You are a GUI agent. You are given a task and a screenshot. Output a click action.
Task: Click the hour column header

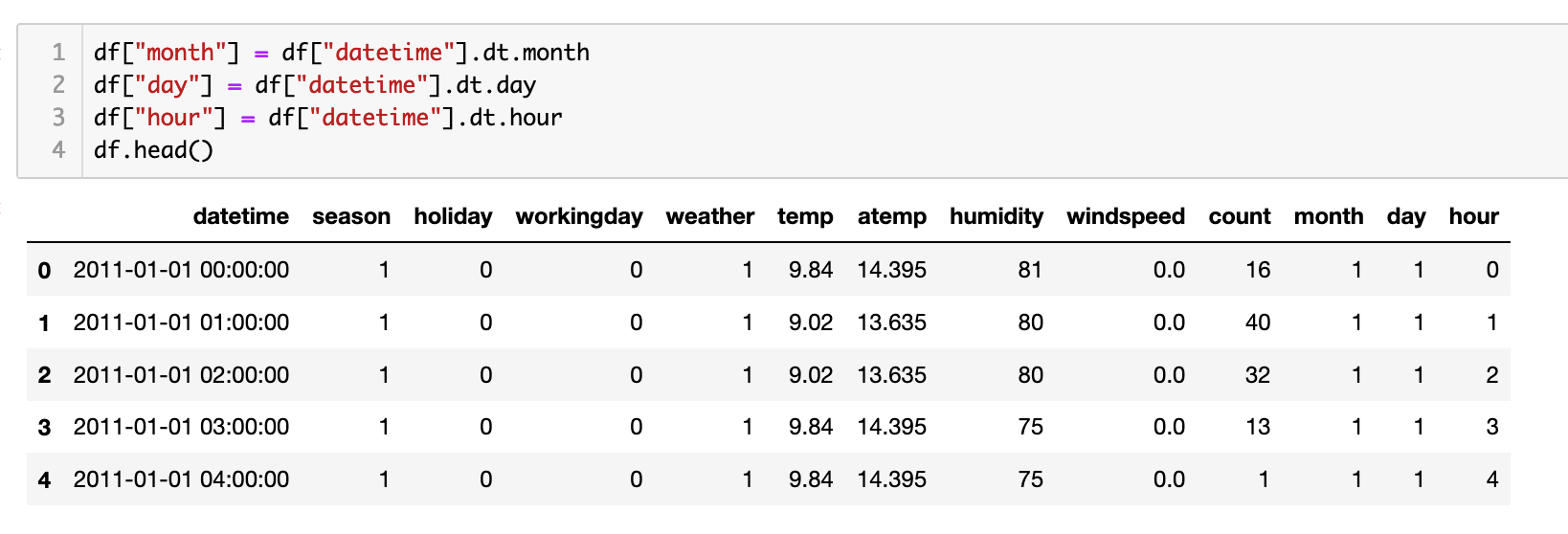[x=1472, y=216]
